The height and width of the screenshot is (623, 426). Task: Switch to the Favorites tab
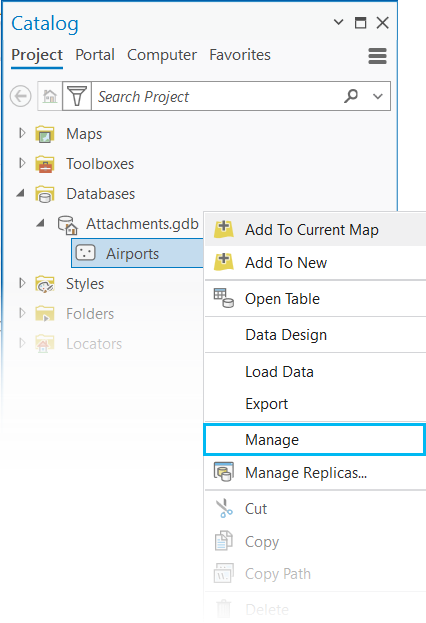coord(240,55)
